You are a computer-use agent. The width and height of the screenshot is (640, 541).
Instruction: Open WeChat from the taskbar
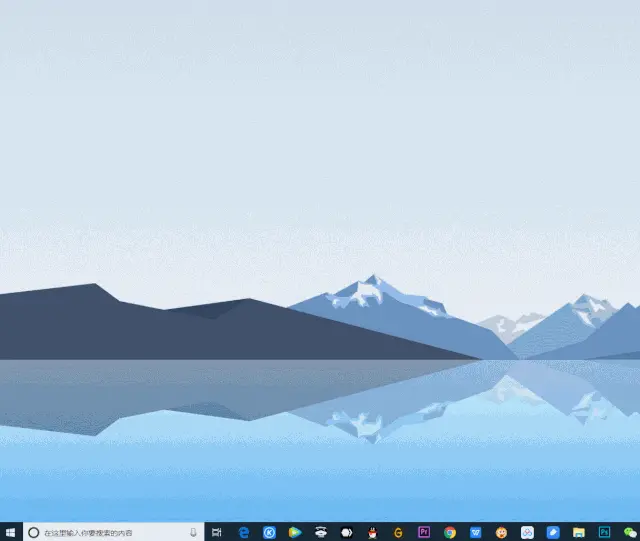630,532
